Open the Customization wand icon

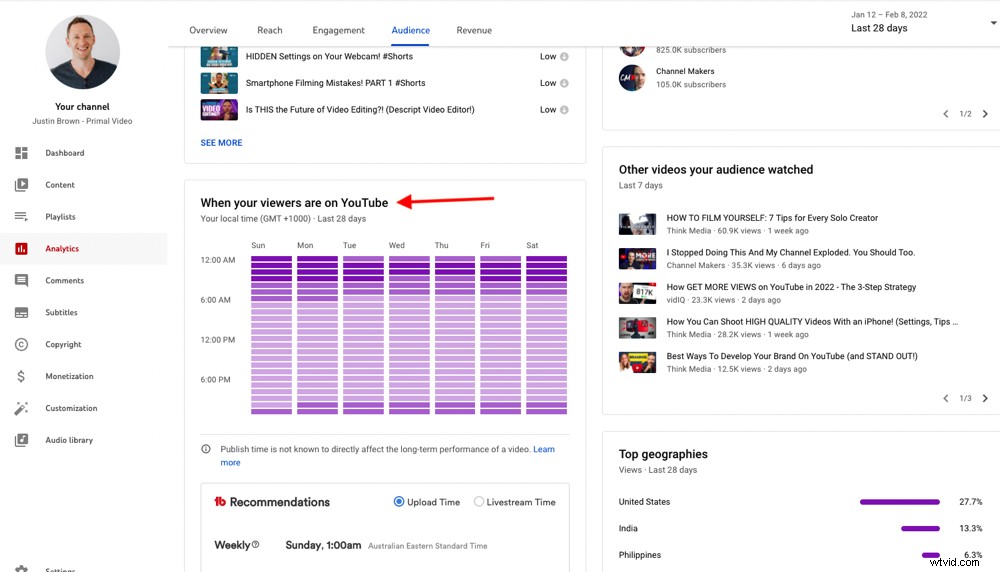[21, 408]
